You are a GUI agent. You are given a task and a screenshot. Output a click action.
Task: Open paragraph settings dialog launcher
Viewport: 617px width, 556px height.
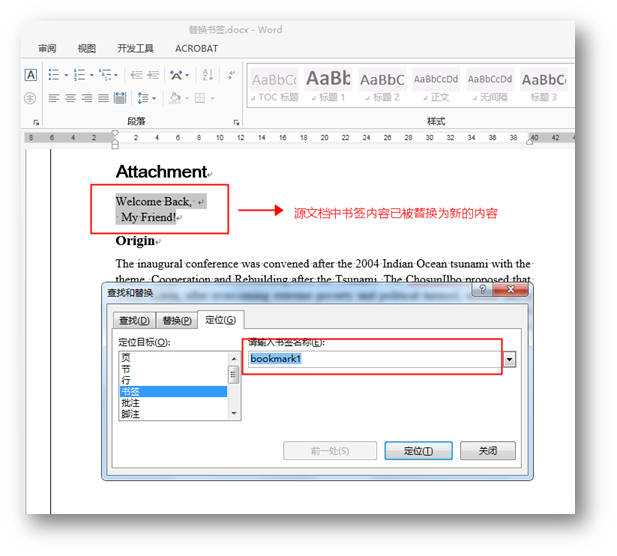[x=236, y=122]
